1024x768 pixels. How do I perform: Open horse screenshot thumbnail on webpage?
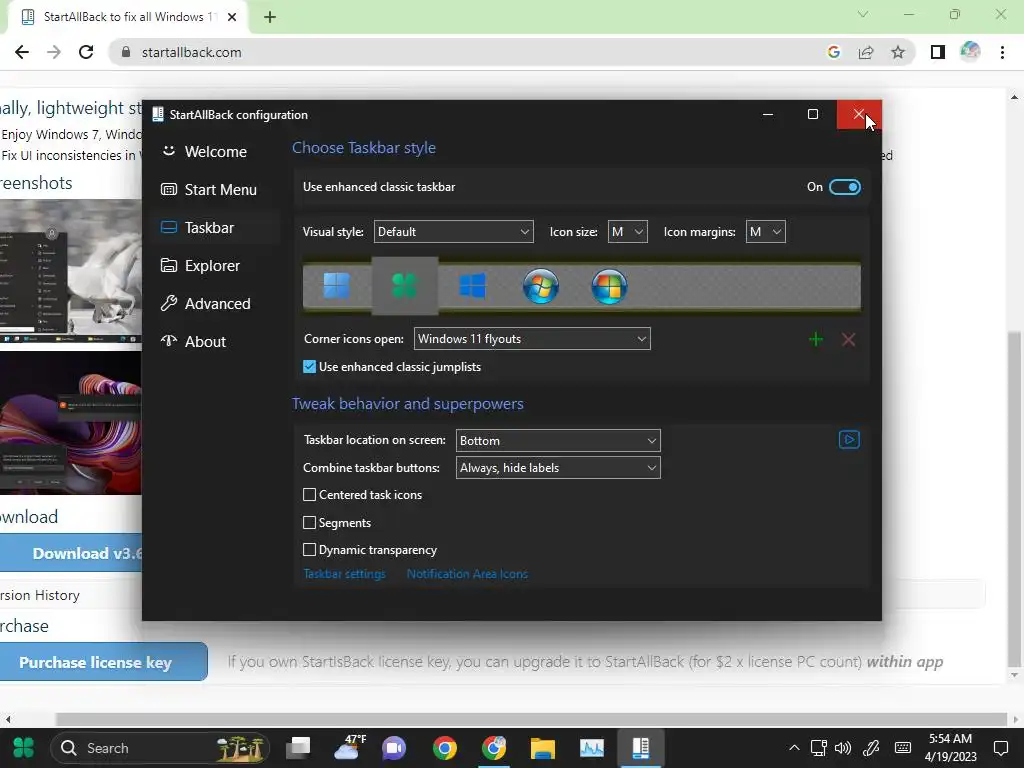coord(71,271)
